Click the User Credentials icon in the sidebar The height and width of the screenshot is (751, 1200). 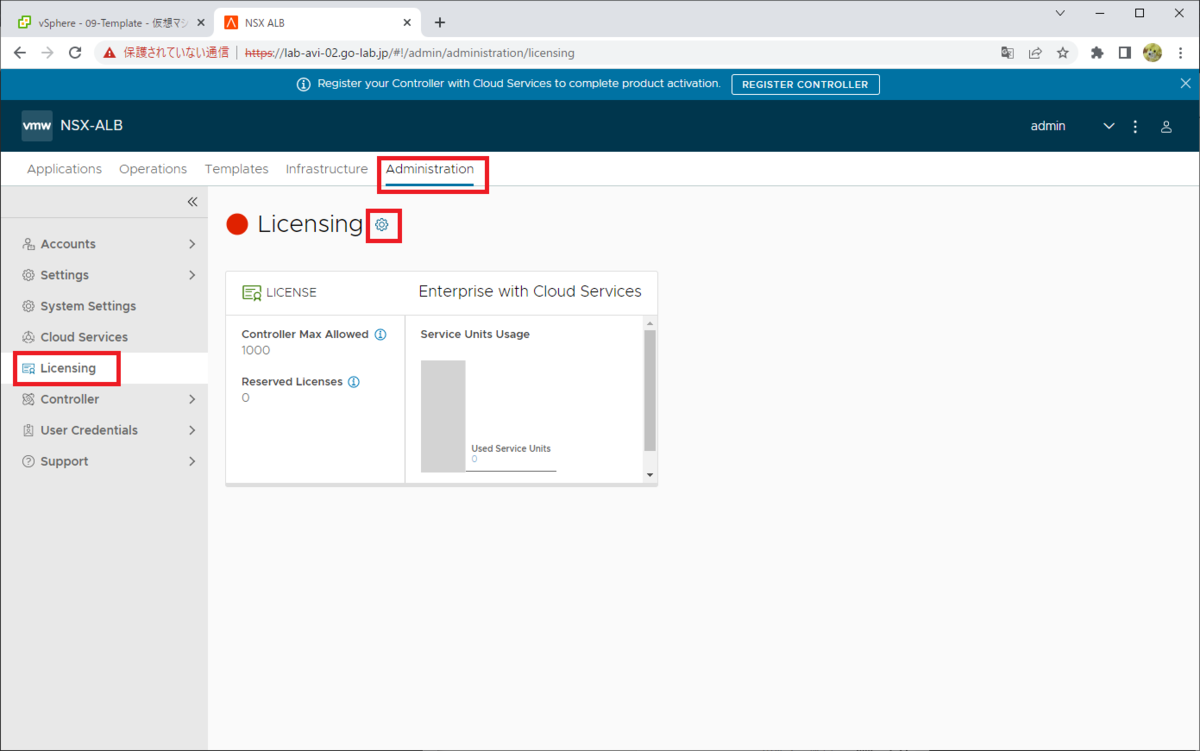point(29,430)
